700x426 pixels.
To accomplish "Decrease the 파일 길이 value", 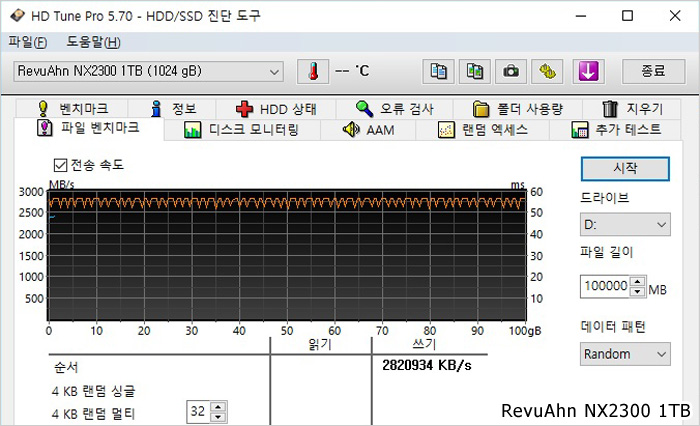I will (x=638, y=292).
